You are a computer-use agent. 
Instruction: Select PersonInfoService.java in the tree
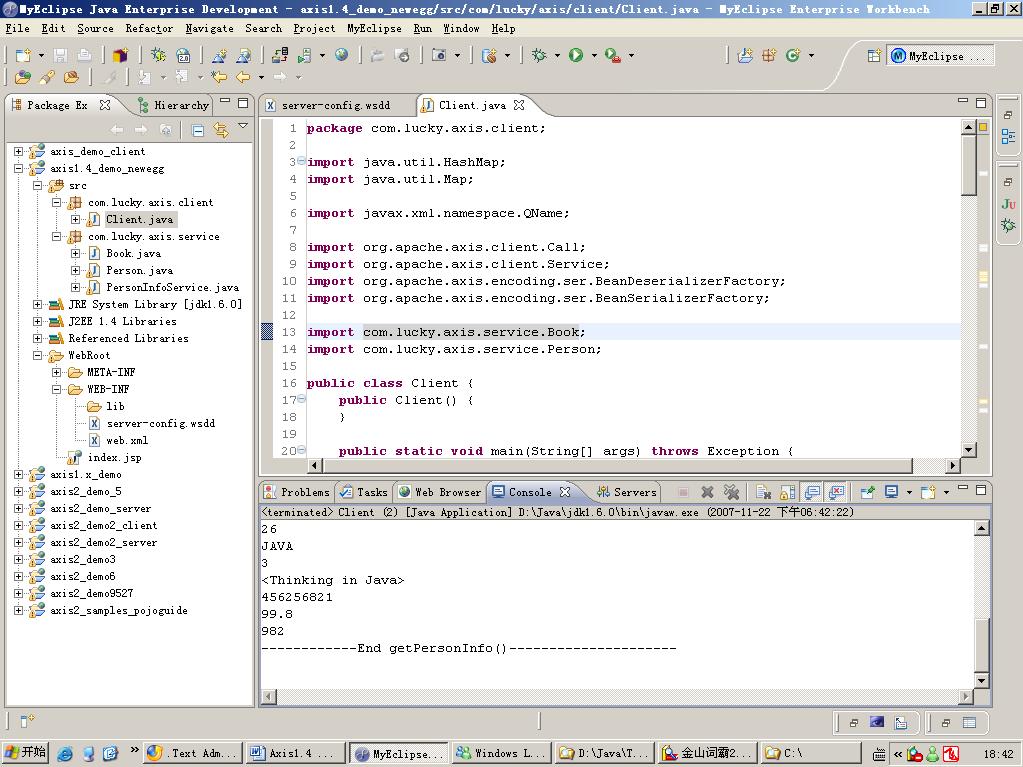172,288
